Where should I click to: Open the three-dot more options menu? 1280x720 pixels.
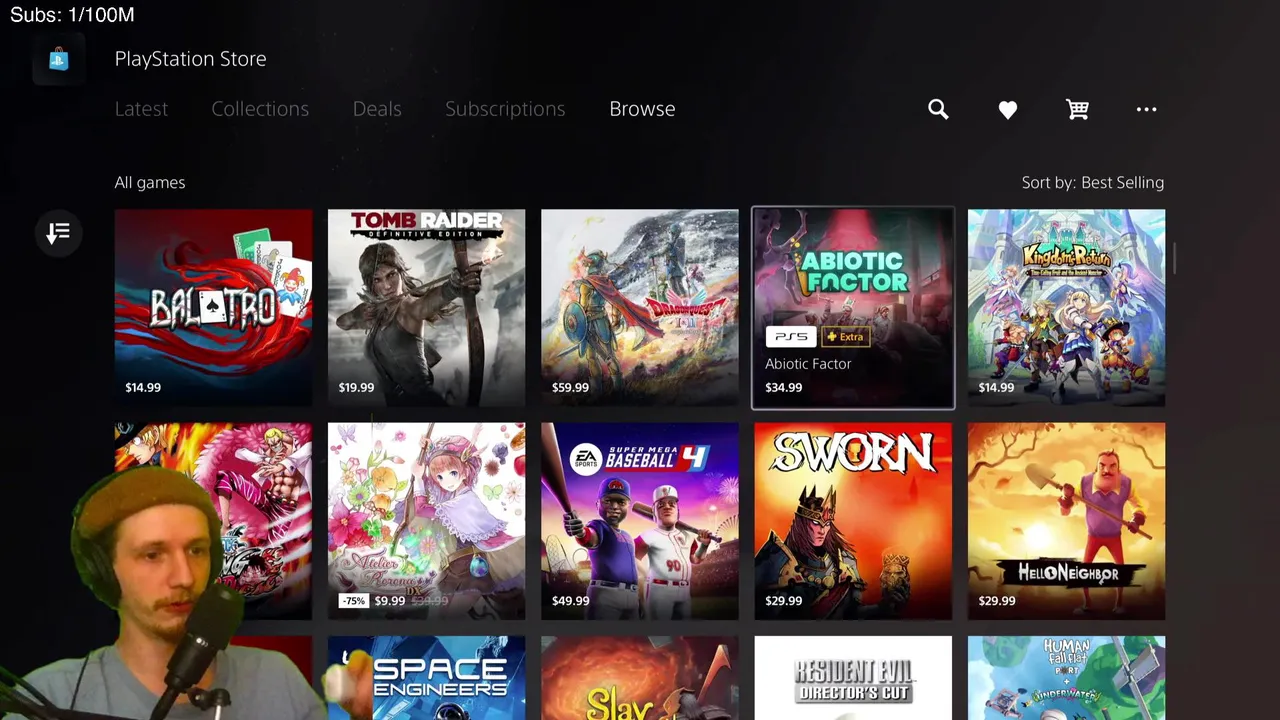(x=1146, y=109)
